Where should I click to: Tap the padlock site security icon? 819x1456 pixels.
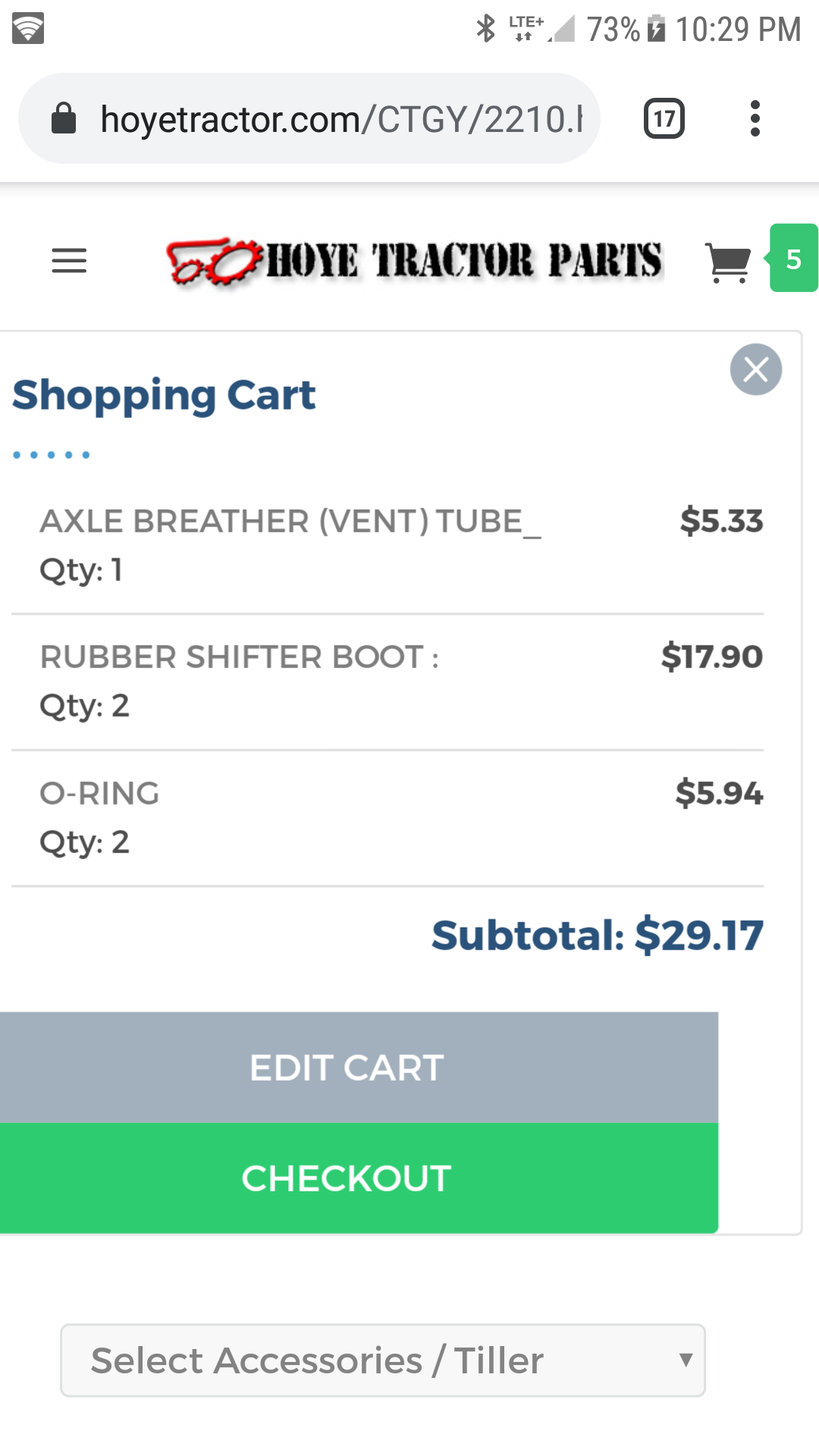tap(64, 118)
